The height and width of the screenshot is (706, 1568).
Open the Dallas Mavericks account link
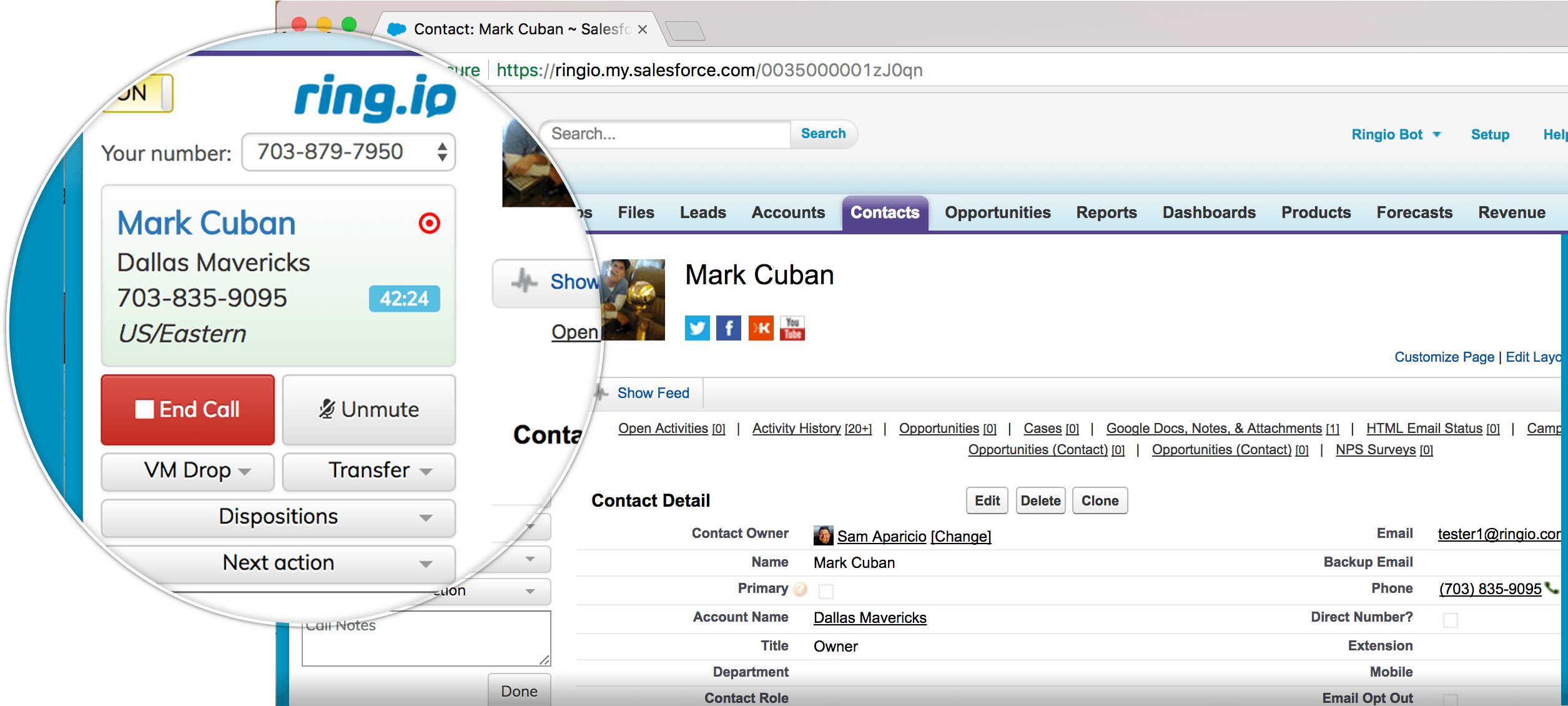tap(870, 617)
